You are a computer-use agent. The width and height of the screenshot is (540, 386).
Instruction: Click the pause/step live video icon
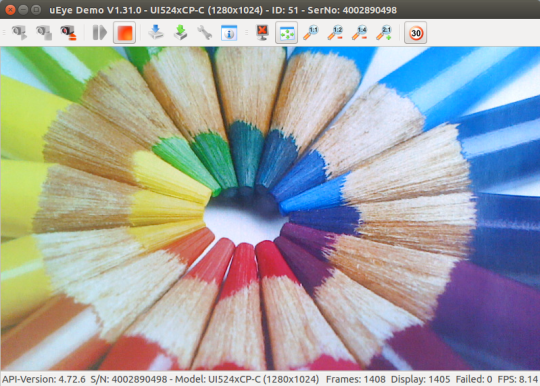100,33
